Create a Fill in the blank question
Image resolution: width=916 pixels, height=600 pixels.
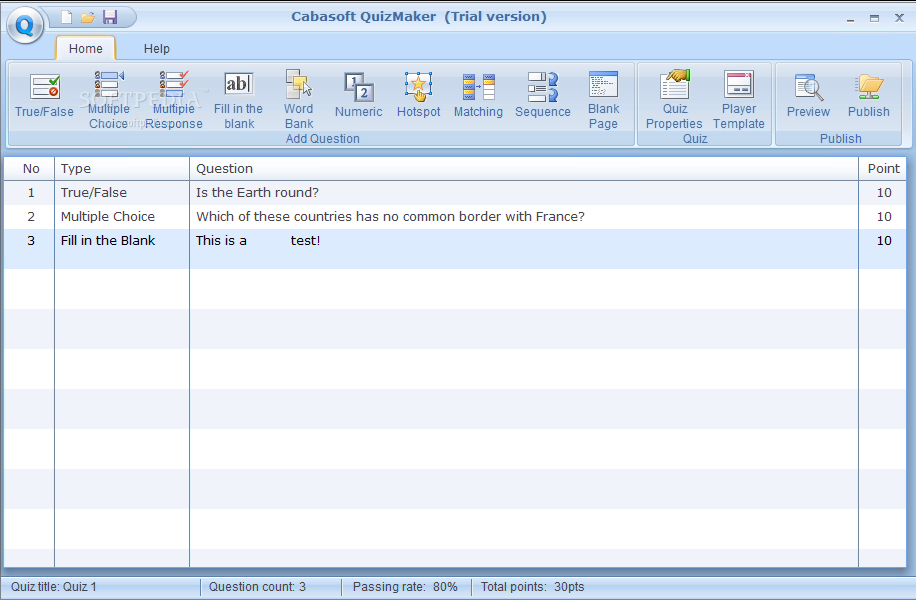[x=238, y=98]
